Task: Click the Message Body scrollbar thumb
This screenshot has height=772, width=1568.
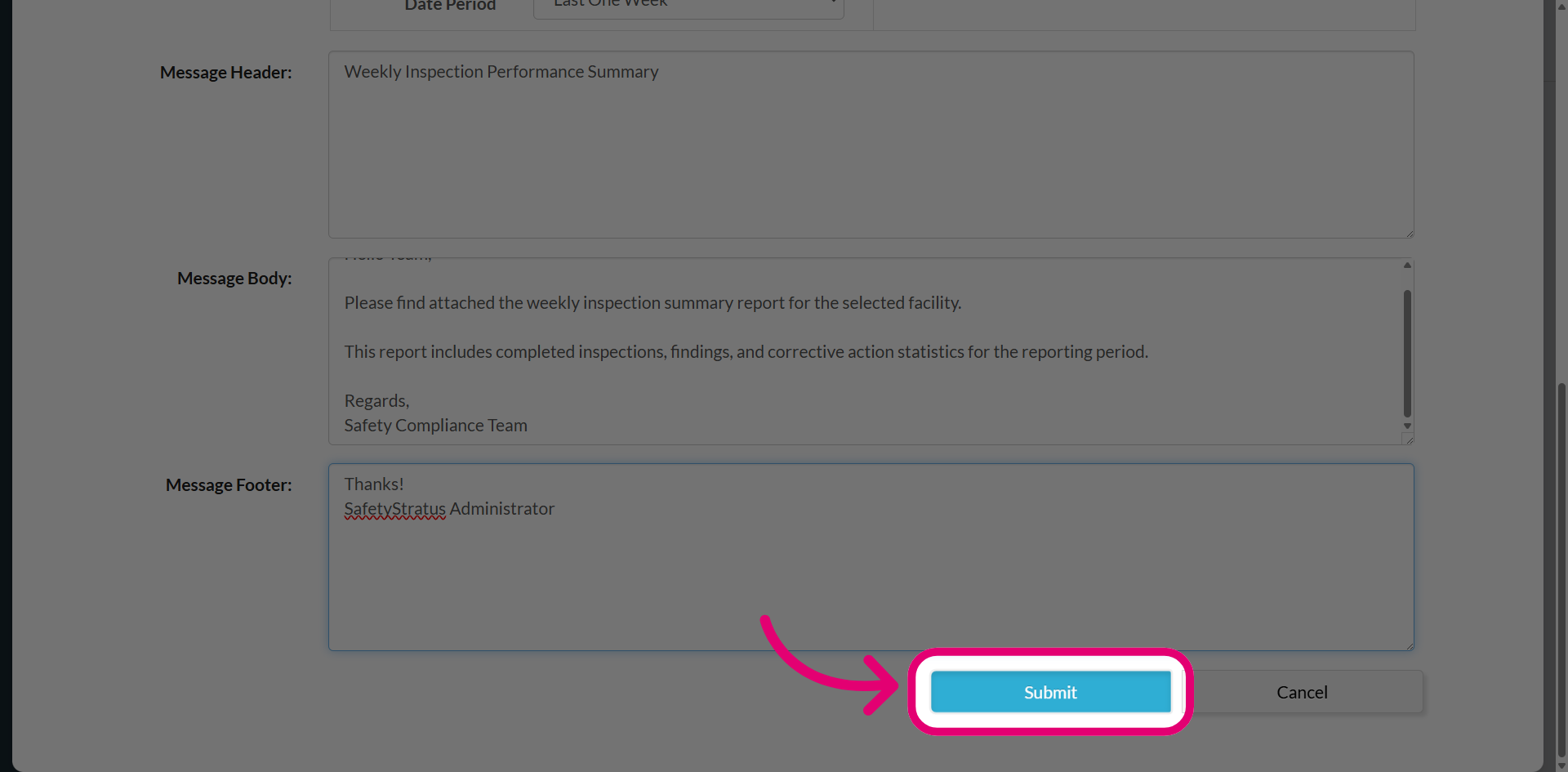Action: point(1407,354)
